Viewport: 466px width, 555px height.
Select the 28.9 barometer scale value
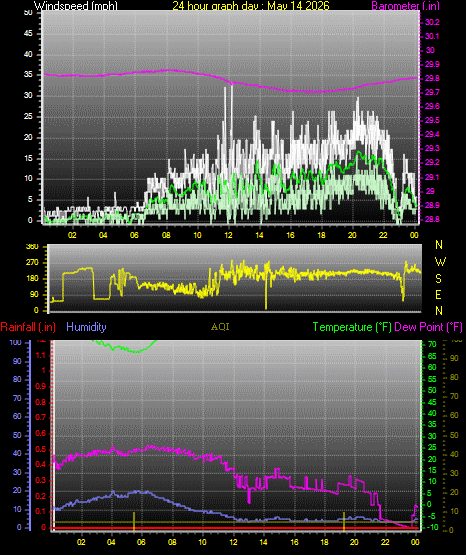coord(432,205)
